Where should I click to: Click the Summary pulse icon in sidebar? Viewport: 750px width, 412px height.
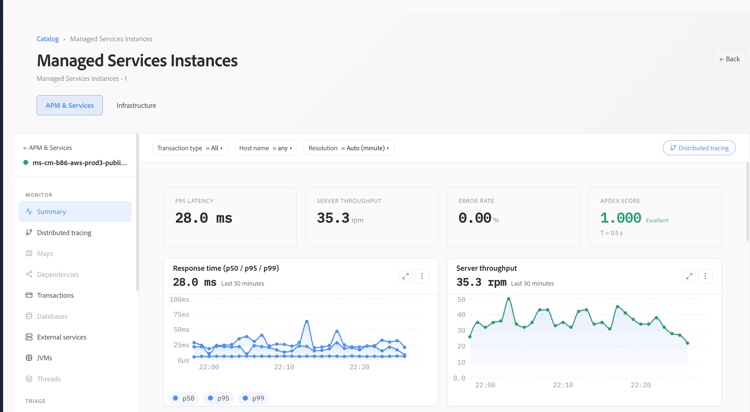pos(29,212)
